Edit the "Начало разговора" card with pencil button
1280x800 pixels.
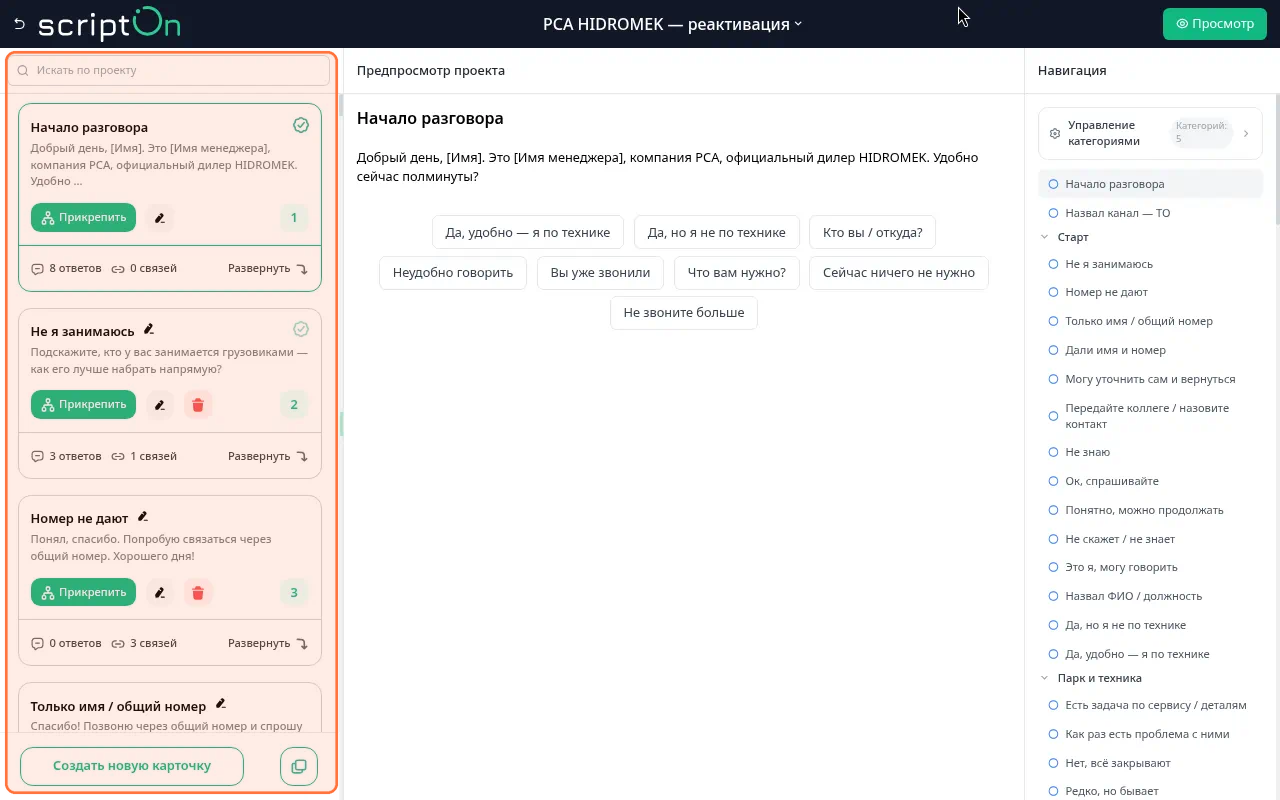tap(159, 217)
